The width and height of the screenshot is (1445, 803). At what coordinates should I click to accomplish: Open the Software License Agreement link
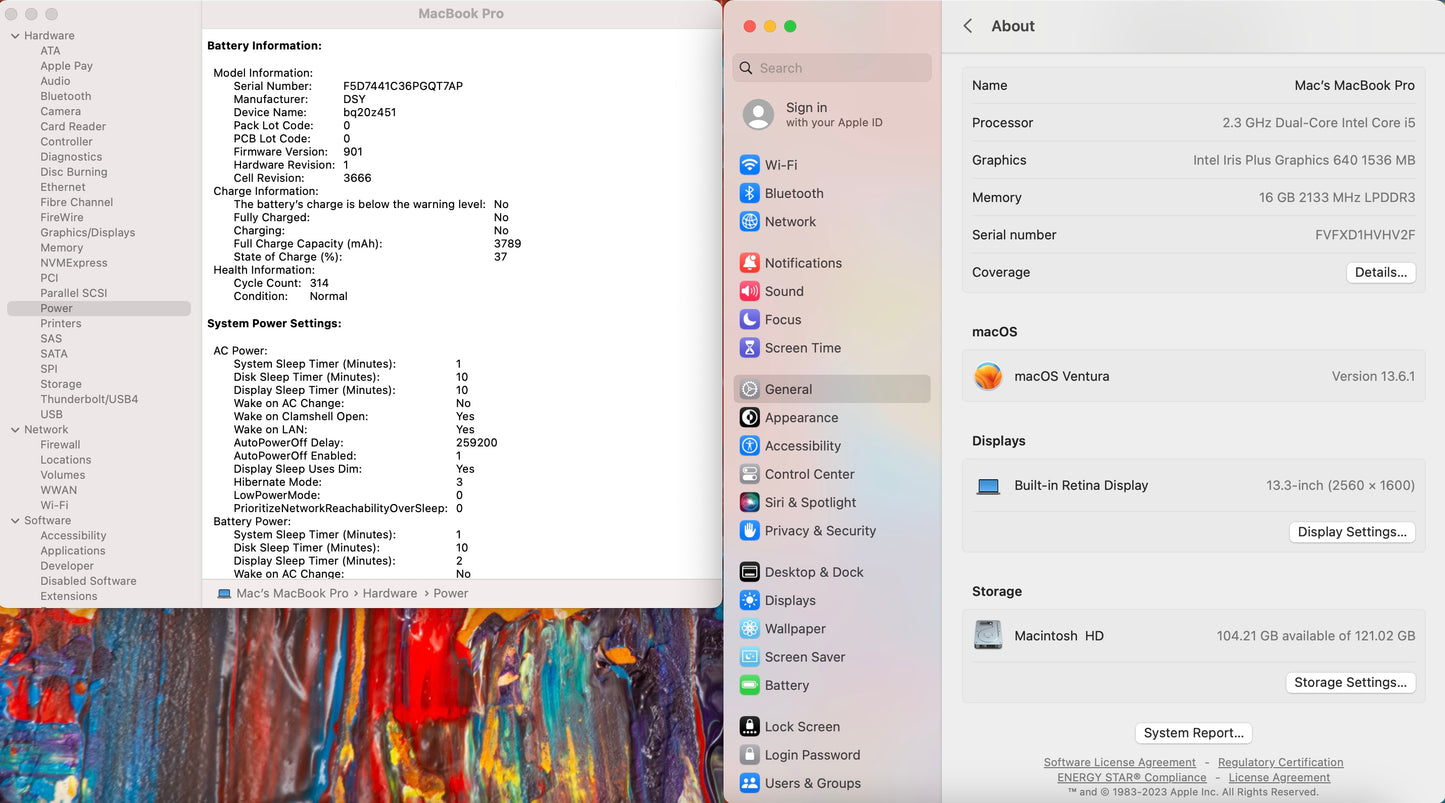click(x=1119, y=762)
